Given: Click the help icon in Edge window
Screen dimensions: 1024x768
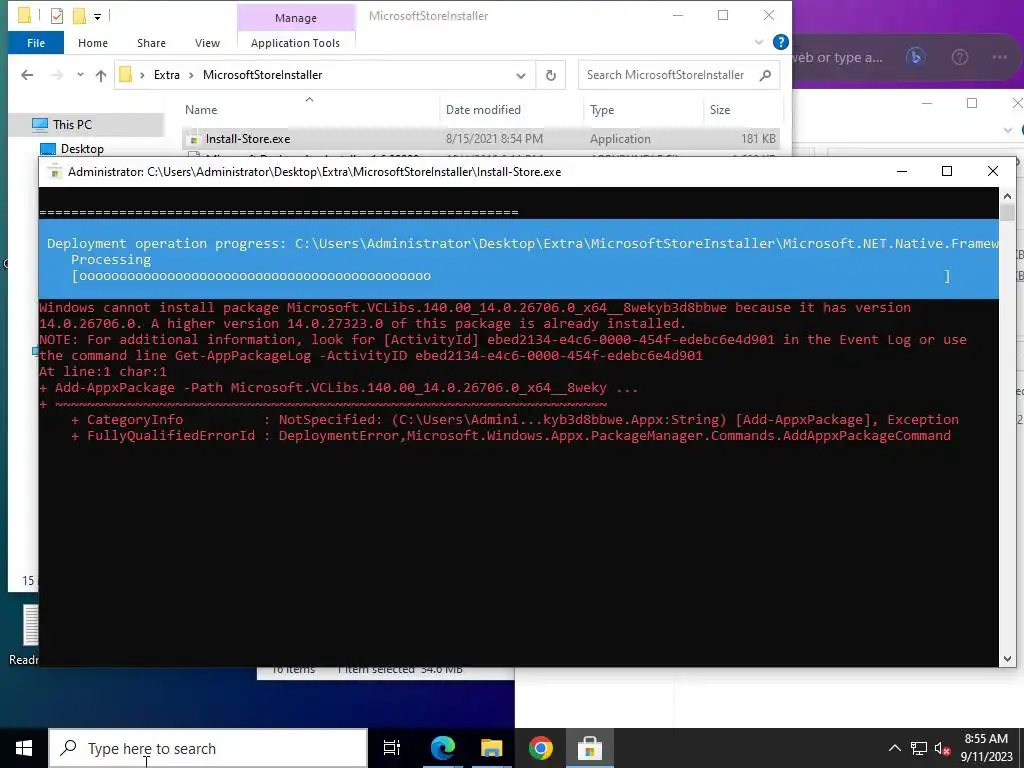Looking at the screenshot, I should 959,57.
